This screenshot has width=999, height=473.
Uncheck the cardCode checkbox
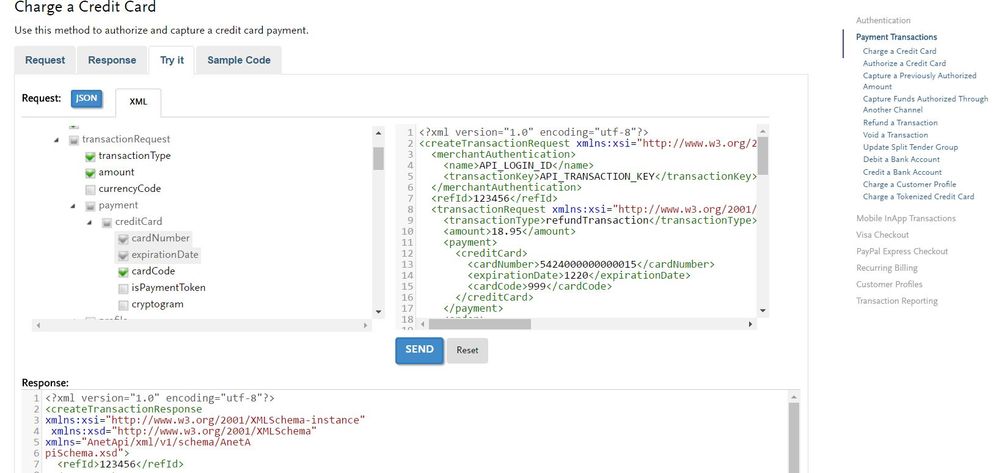(x=122, y=271)
